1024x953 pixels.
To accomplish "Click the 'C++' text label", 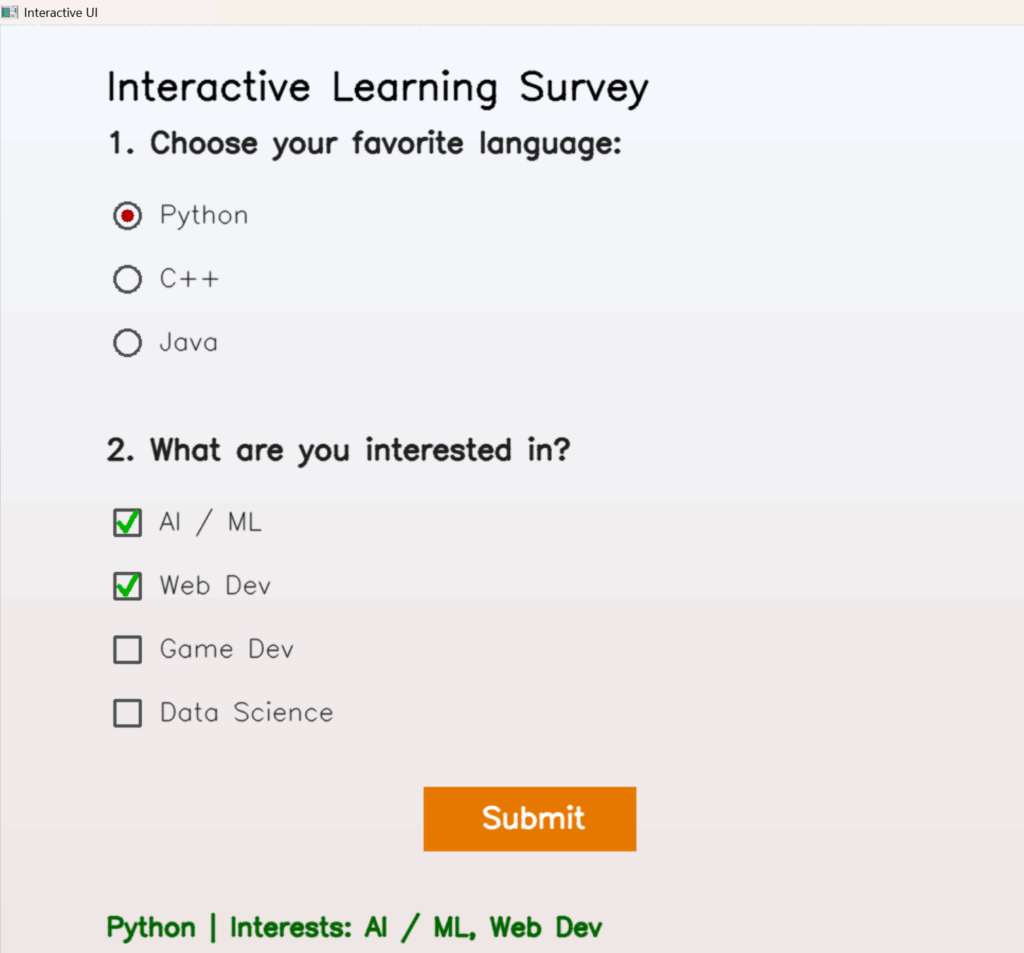I will click(x=190, y=278).
